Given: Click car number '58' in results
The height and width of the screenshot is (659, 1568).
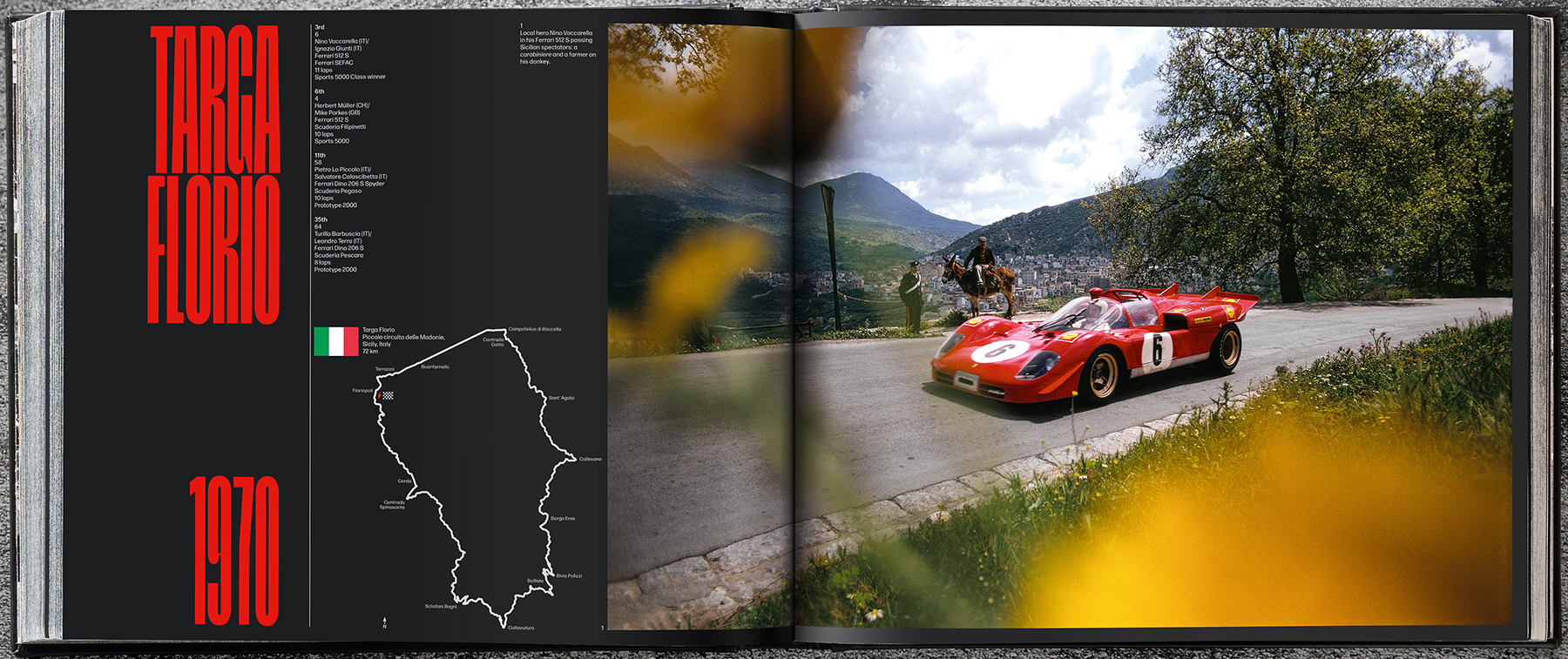Looking at the screenshot, I should [318, 163].
